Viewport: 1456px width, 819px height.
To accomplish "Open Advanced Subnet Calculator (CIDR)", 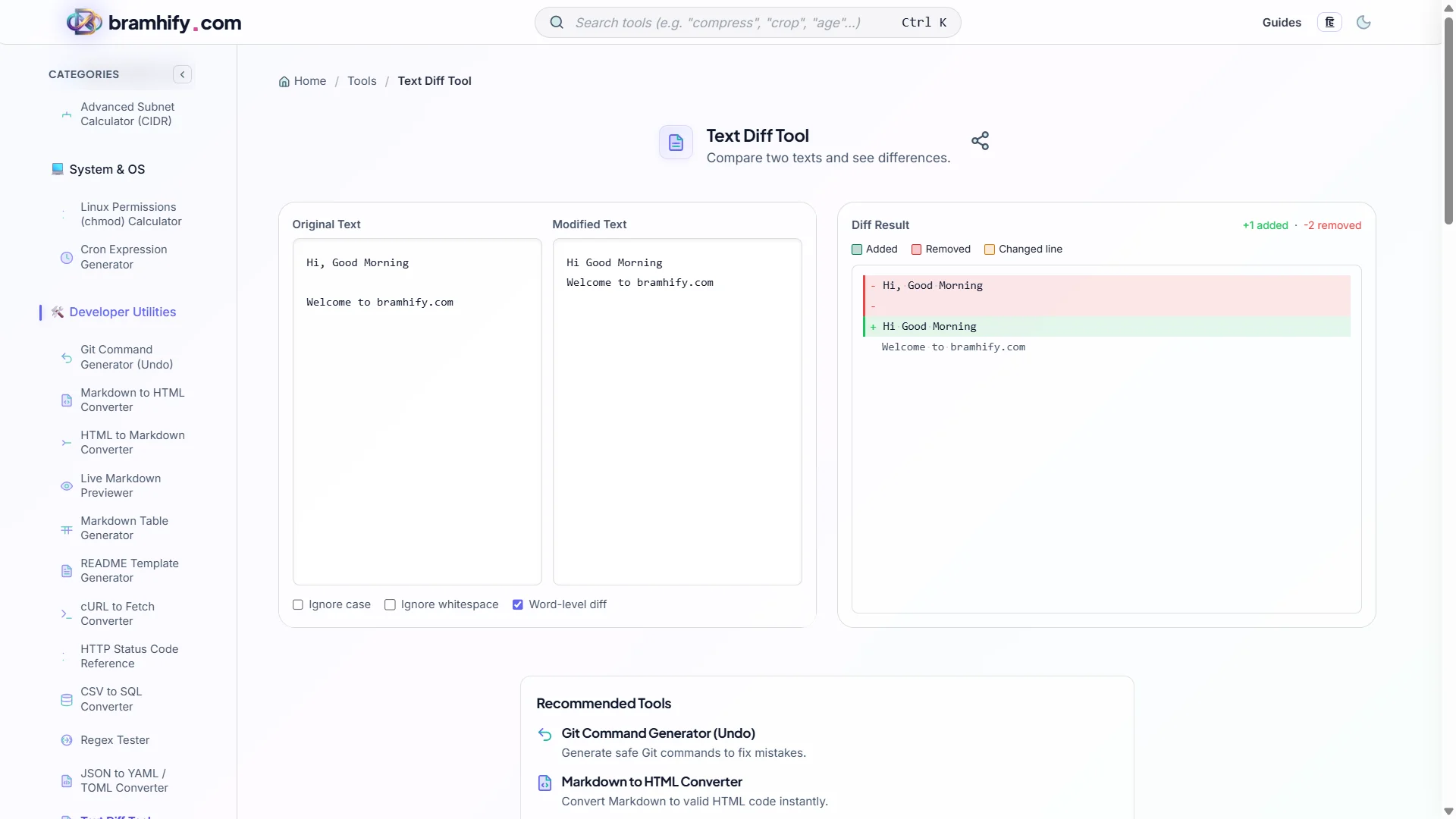I will click(x=127, y=115).
